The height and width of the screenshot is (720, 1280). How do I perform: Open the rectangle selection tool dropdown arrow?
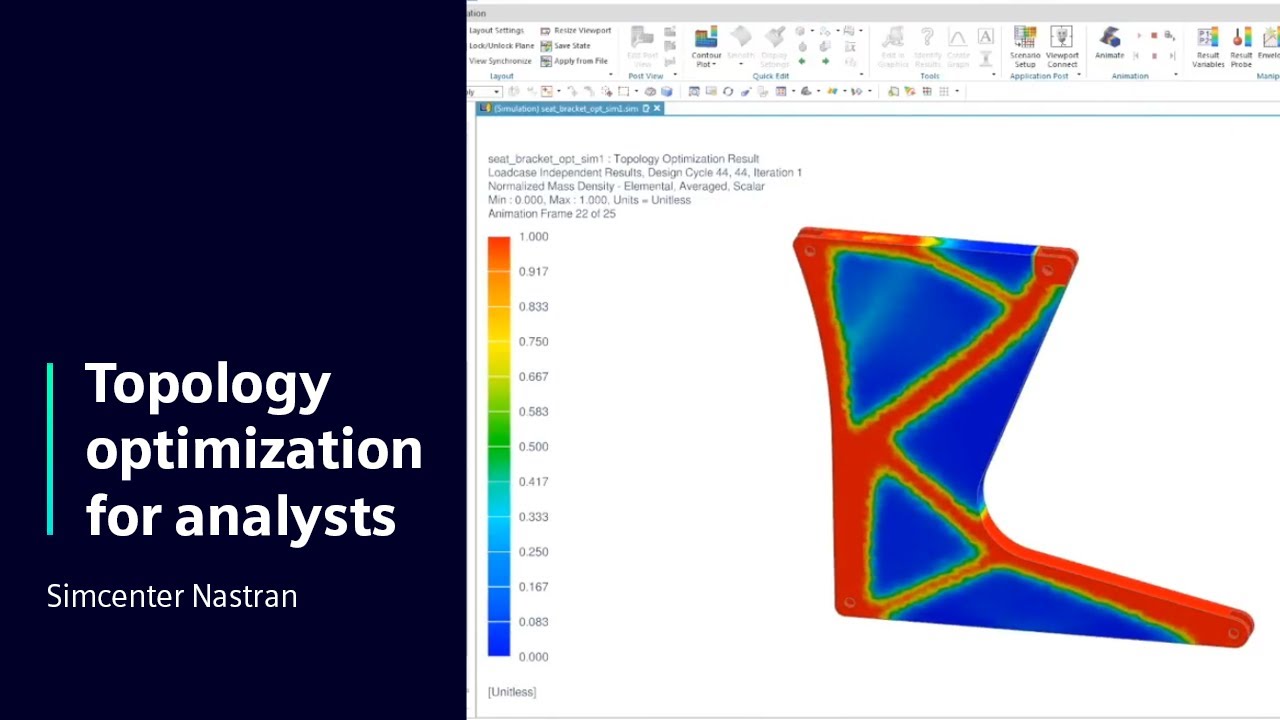pos(636,91)
